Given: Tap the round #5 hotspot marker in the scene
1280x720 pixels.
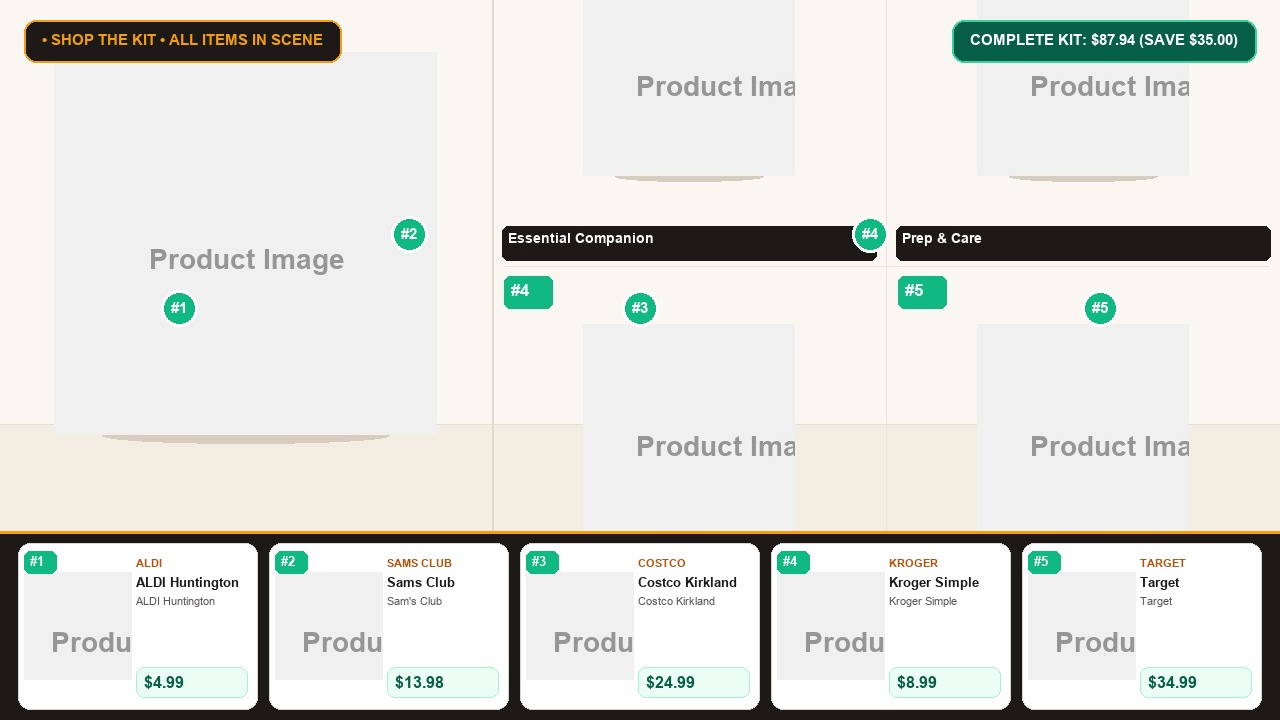Looking at the screenshot, I should coord(1100,308).
